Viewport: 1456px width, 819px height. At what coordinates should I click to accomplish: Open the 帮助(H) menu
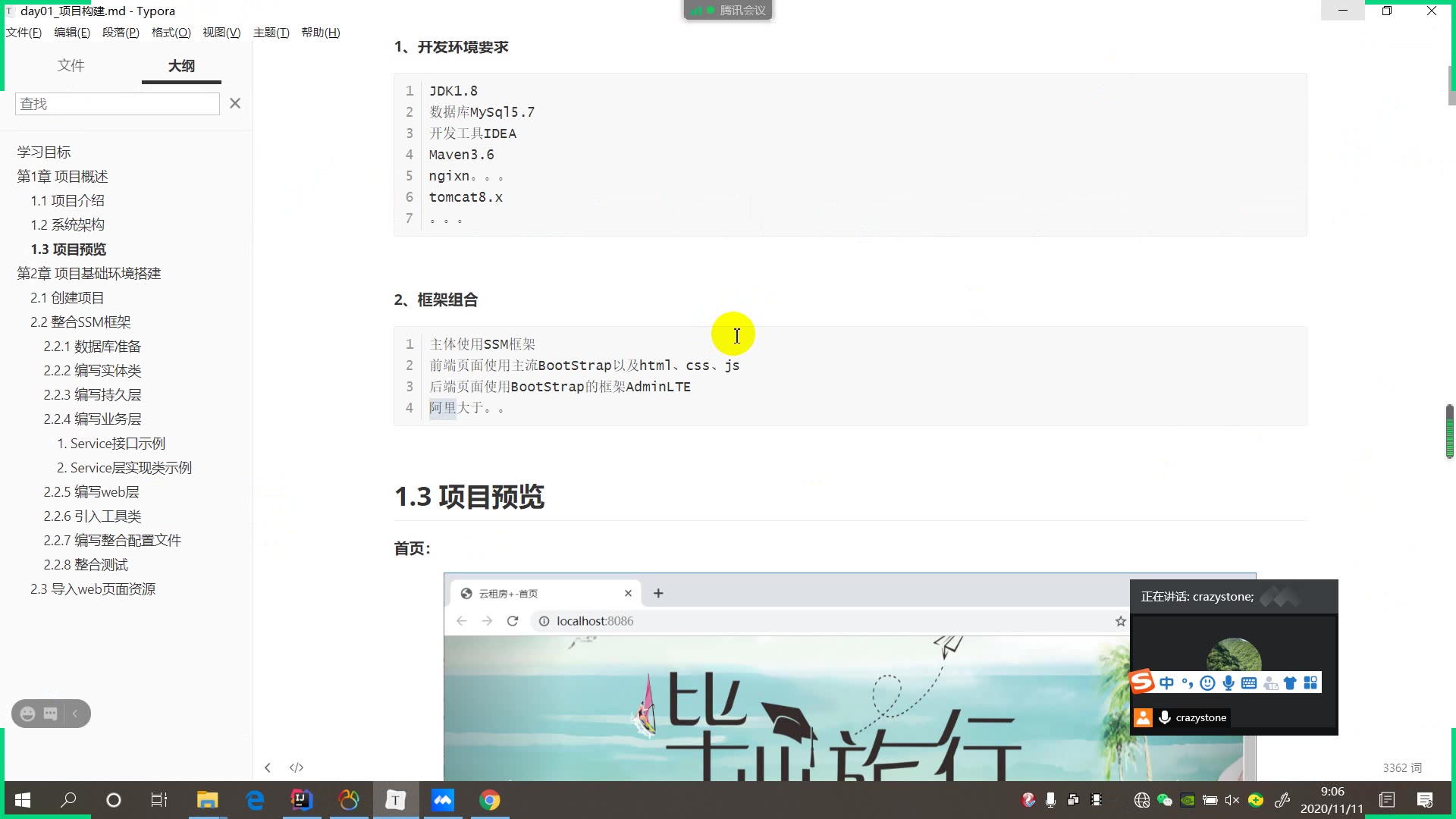[x=321, y=33]
